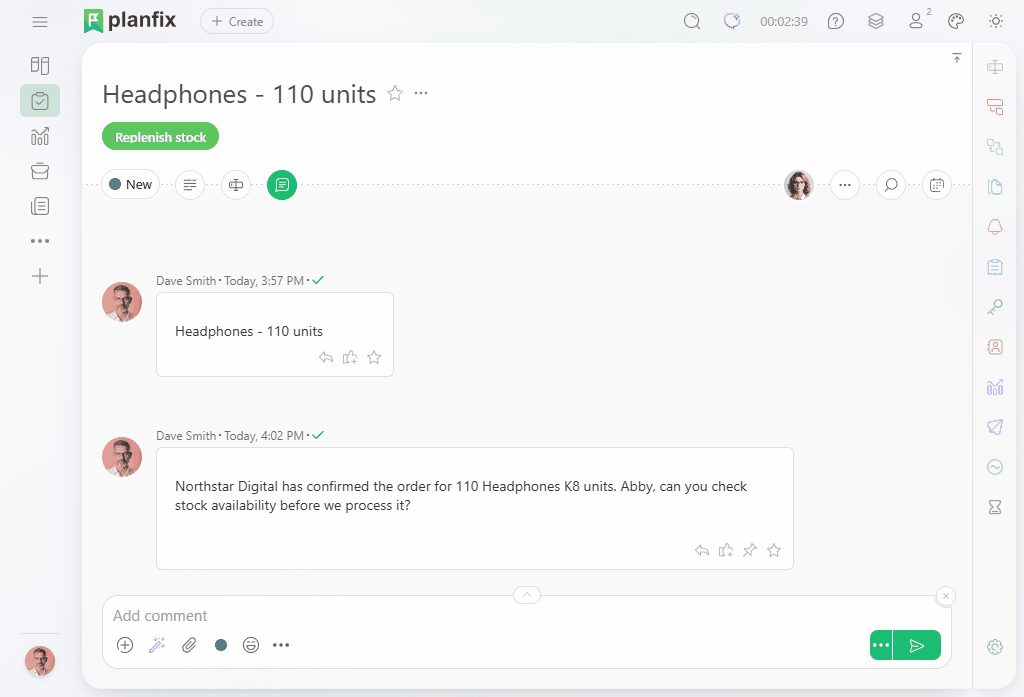This screenshot has width=1024, height=697.
Task: Expand the comment editor with up chevron
Action: (527, 595)
